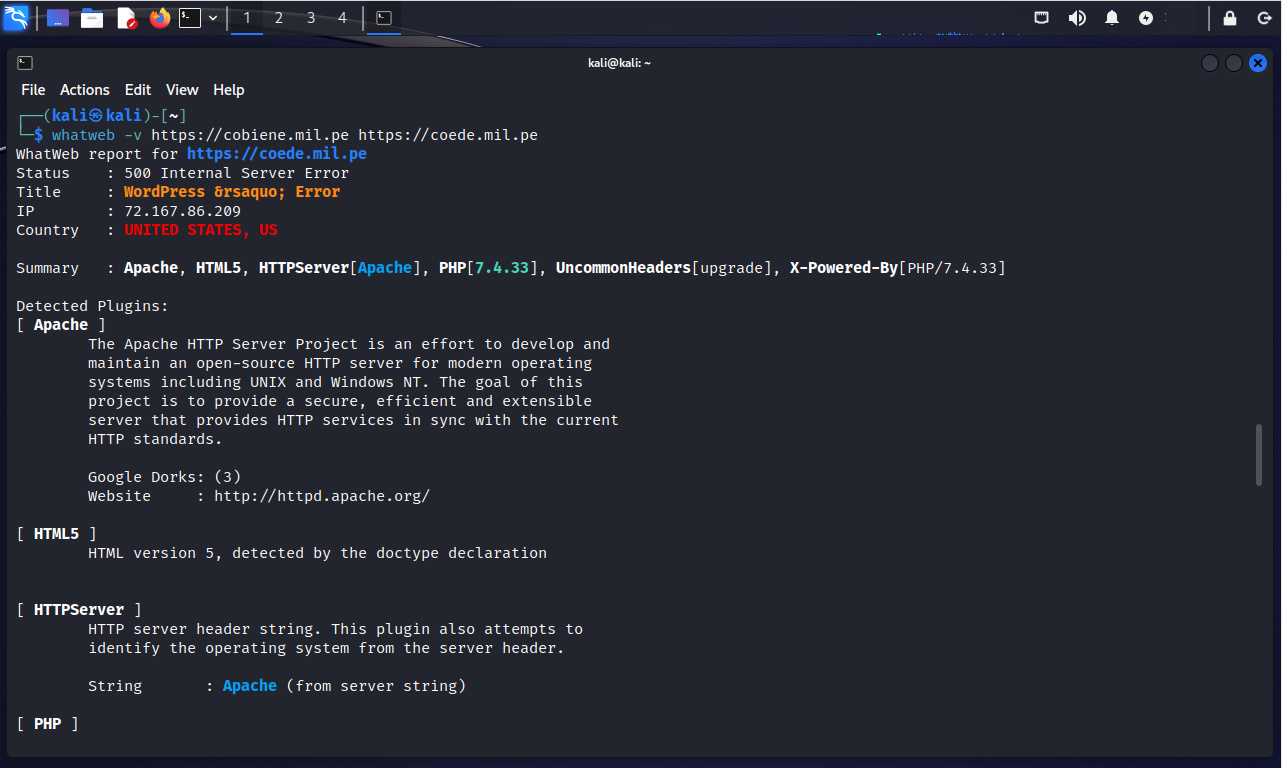Launch the text editor panel icon
This screenshot has width=1282, height=768.
click(126, 18)
